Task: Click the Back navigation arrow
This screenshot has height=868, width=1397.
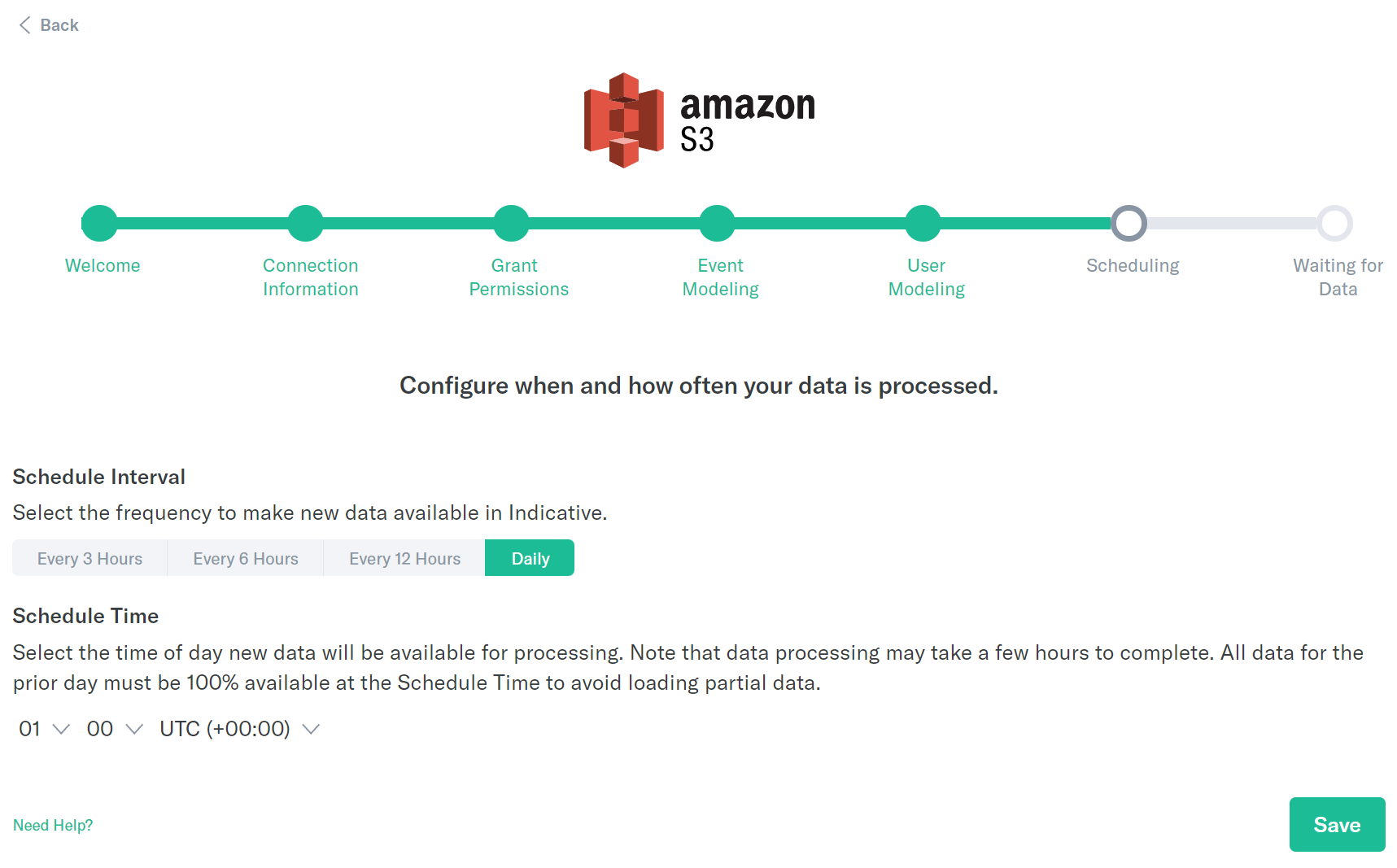Action: [x=24, y=24]
